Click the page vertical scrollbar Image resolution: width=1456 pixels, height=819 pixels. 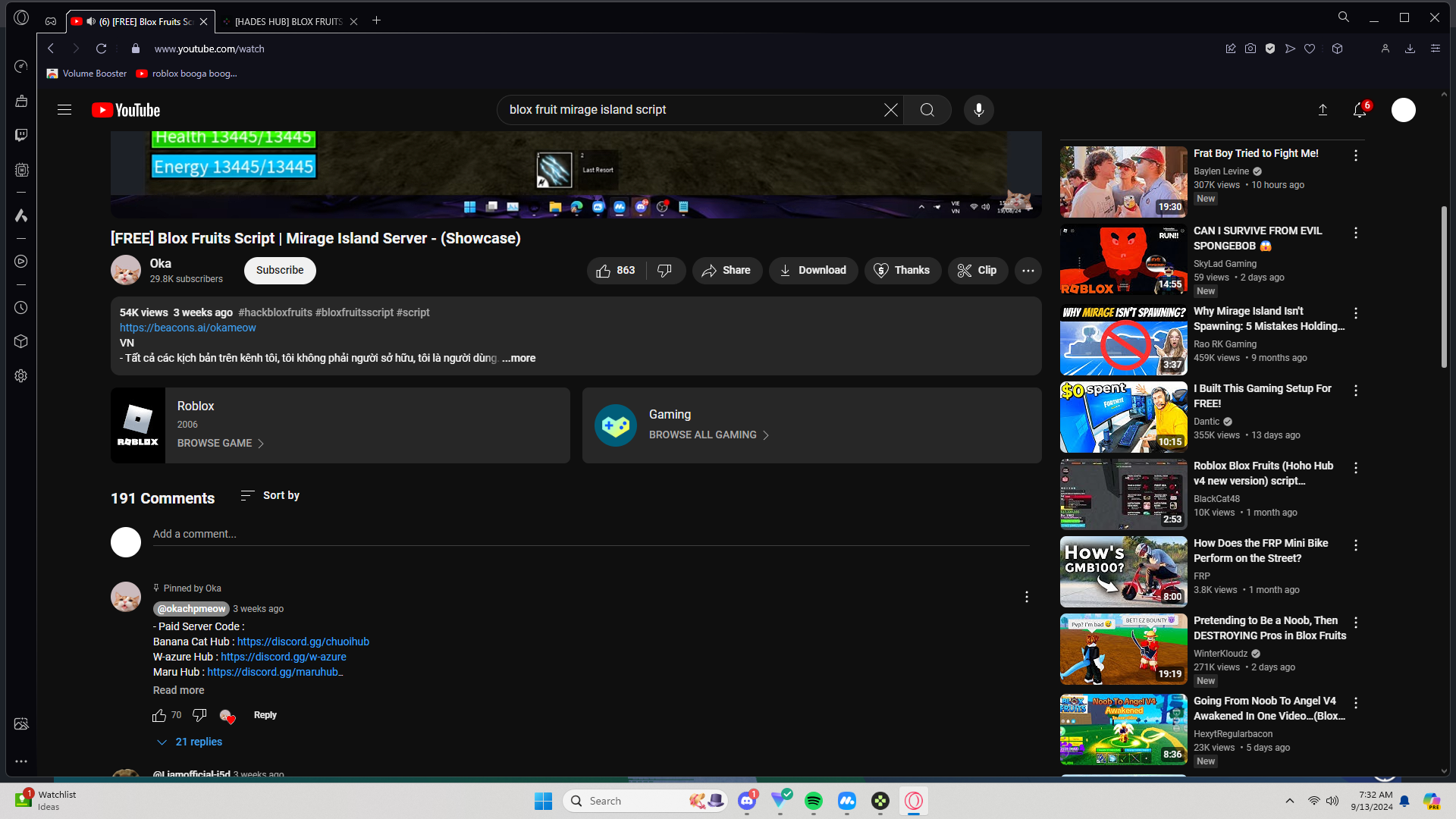tap(1444, 288)
